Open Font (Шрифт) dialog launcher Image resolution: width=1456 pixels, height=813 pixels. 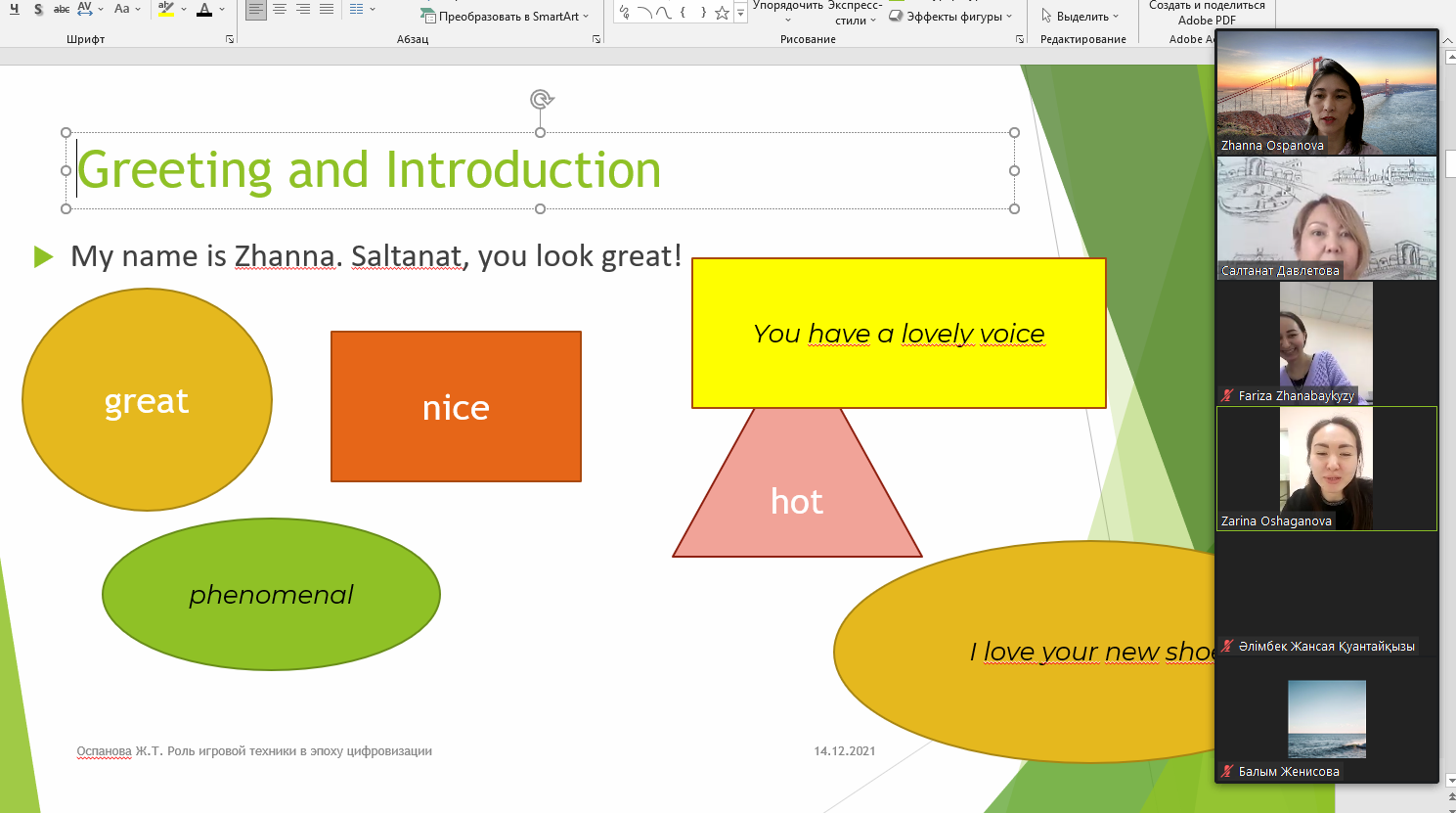(230, 39)
